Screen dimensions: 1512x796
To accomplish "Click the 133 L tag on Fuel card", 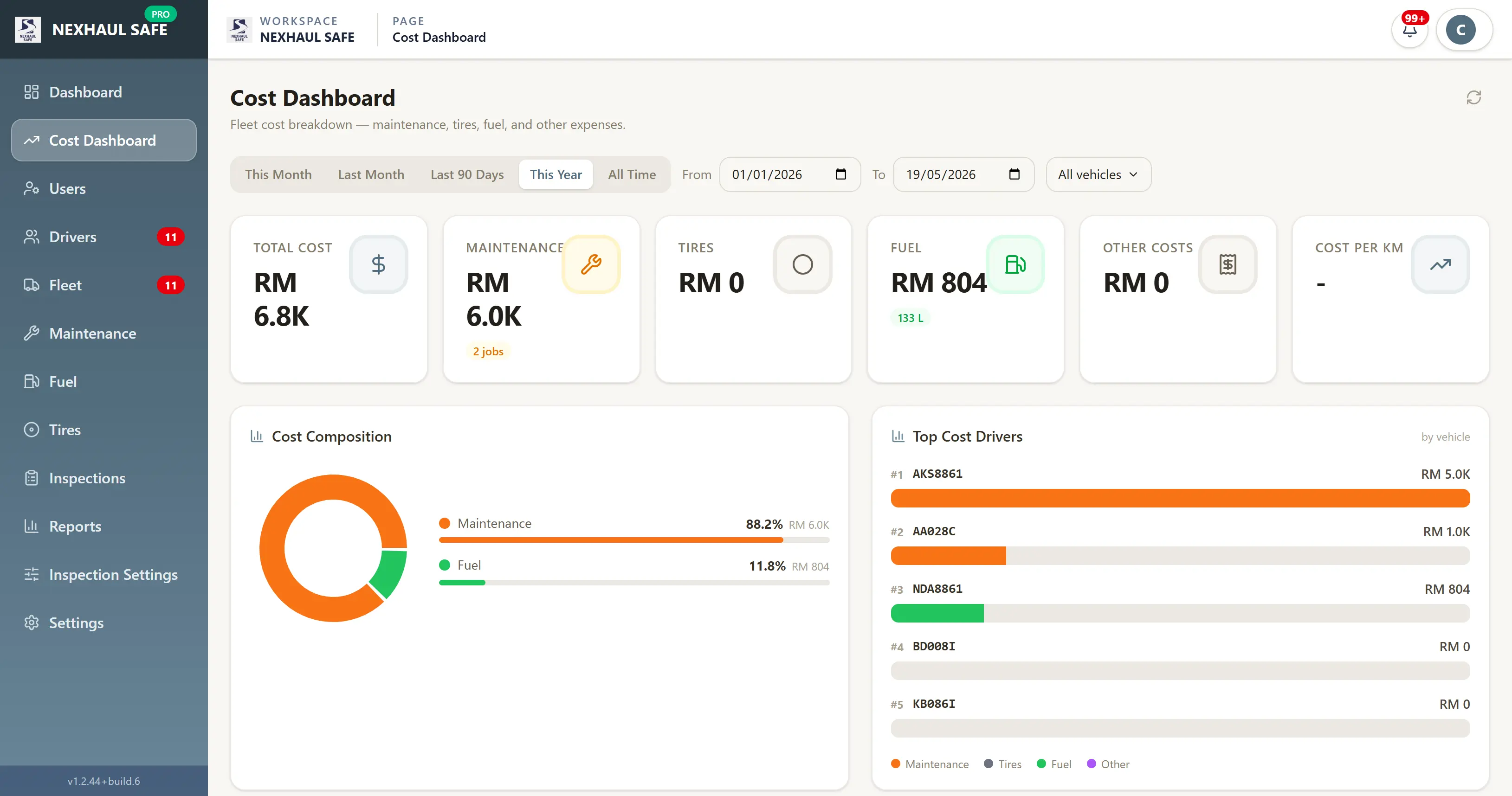I will pos(910,318).
